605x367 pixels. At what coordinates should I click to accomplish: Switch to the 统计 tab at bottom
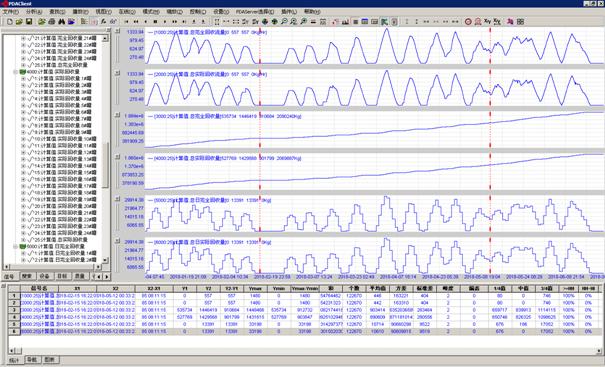tap(14, 360)
